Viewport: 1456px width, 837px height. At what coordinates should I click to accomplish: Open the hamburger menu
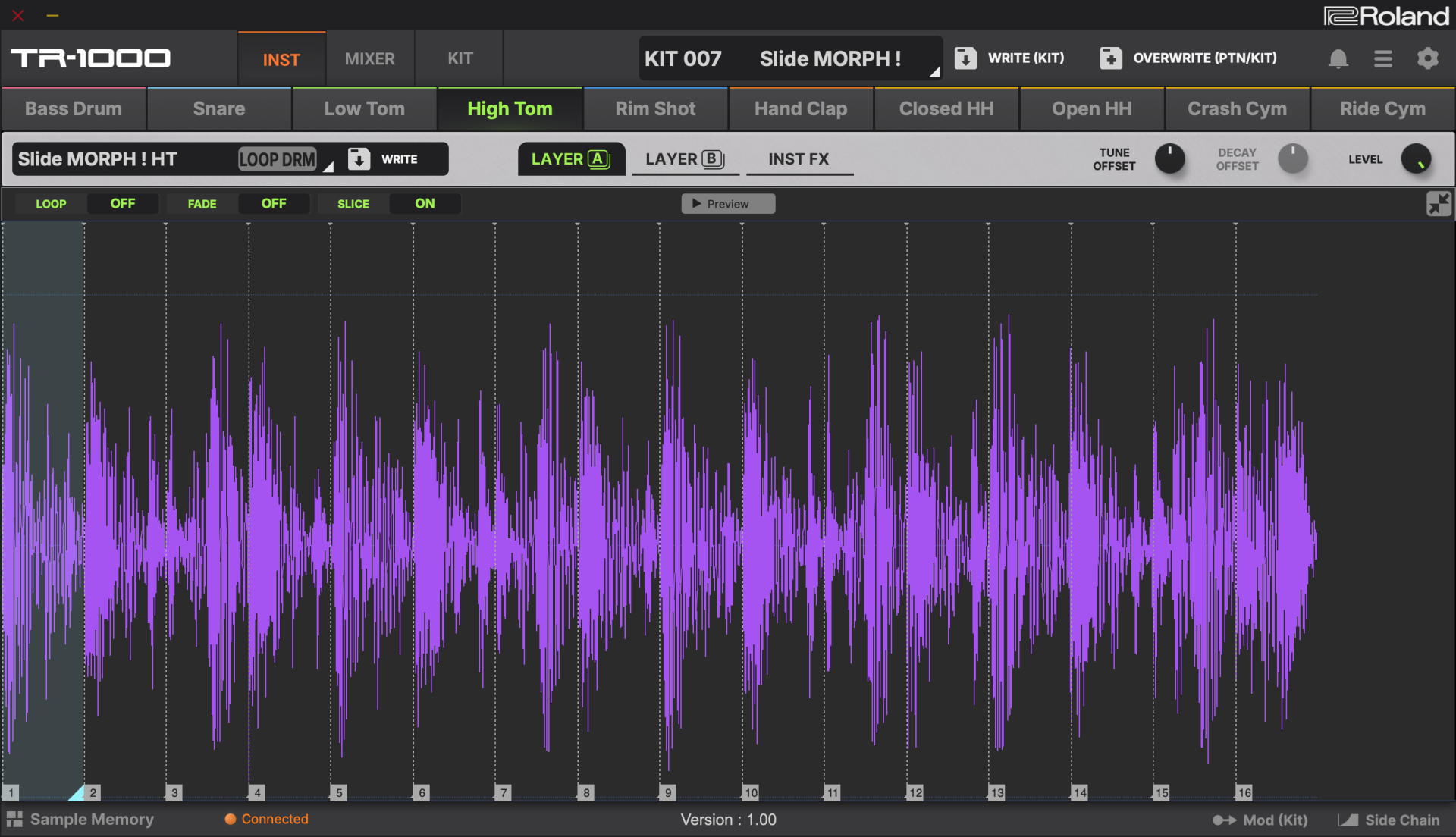coord(1382,58)
